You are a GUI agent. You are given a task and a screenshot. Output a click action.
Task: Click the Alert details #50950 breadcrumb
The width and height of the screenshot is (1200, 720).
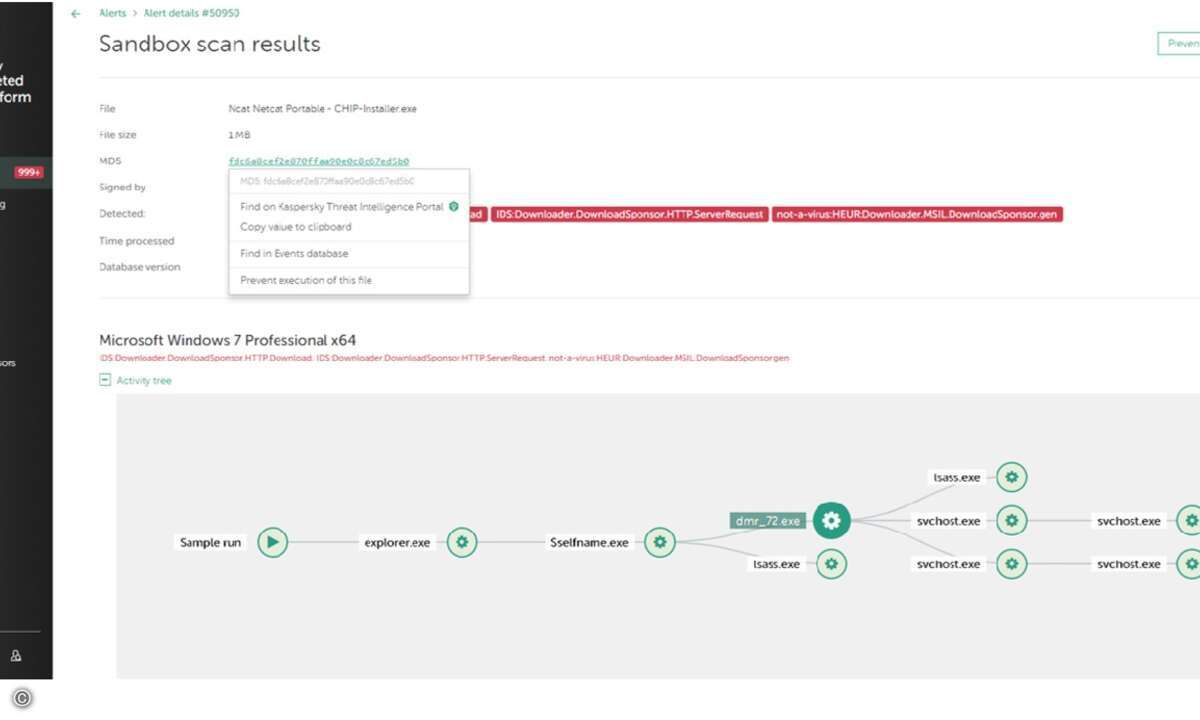point(192,14)
